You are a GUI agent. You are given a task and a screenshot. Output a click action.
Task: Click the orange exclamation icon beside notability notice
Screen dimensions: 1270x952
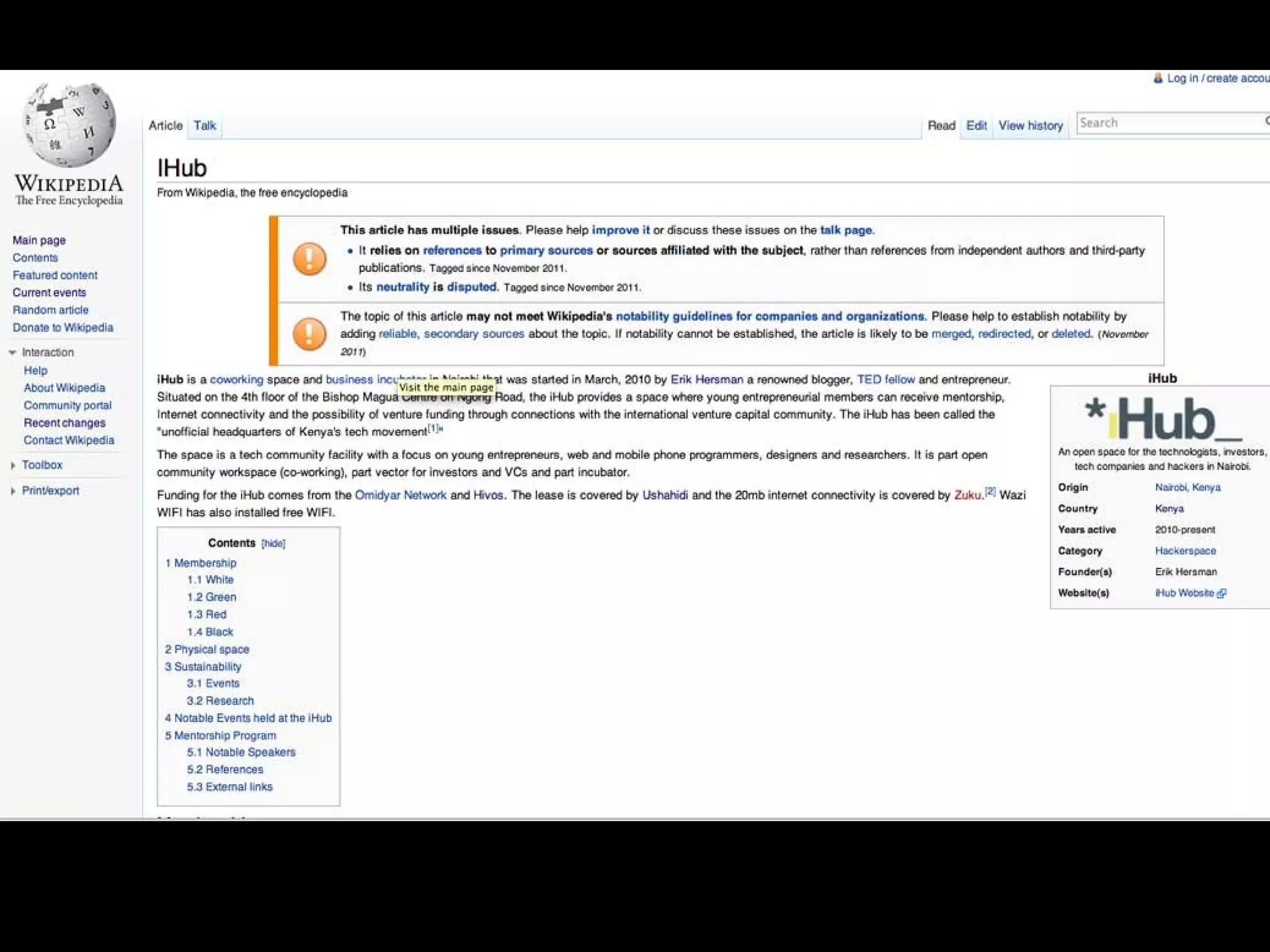point(309,334)
